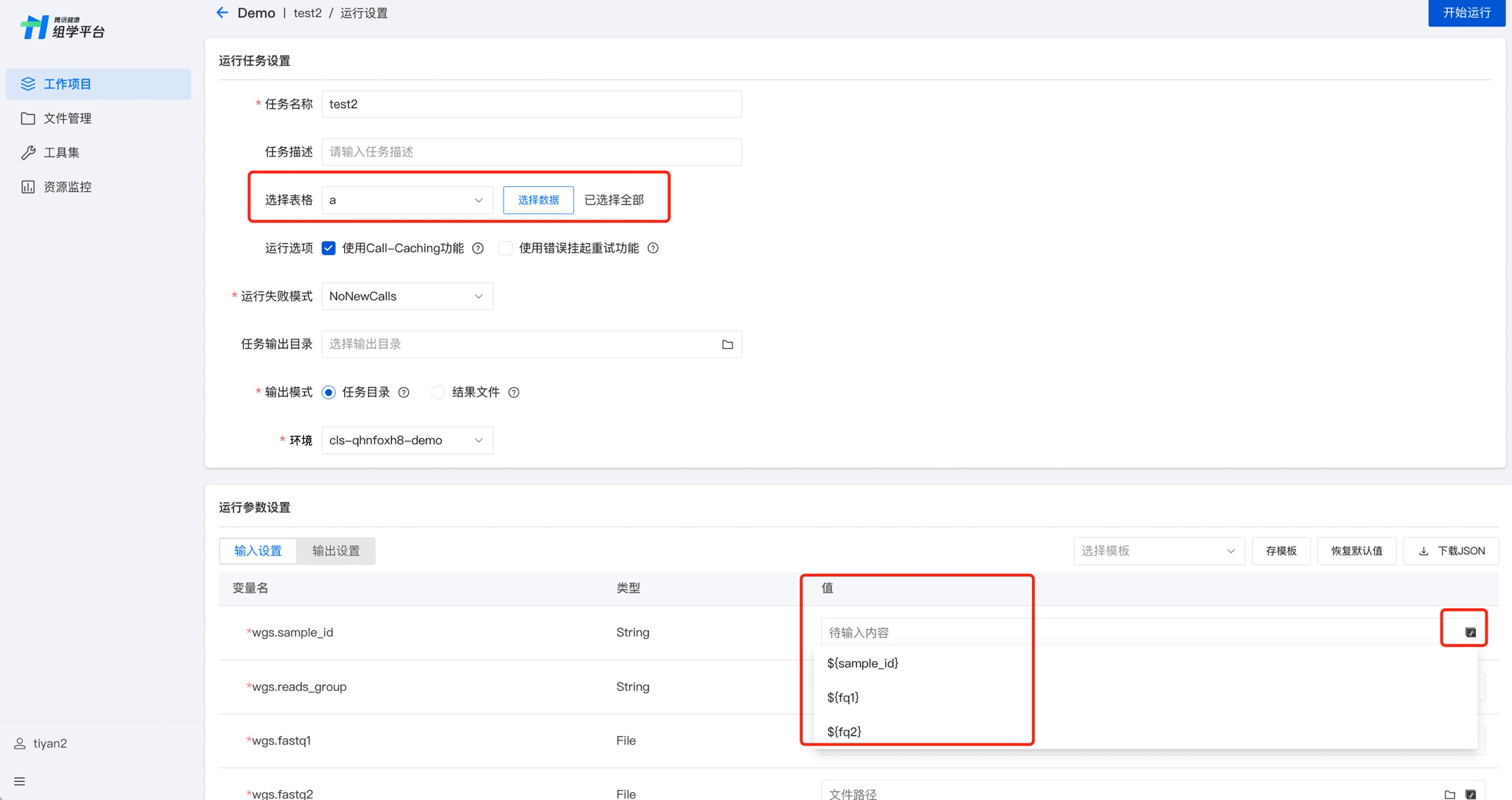Click Demo breadcrumb link
Viewport: 1512px width, 800px height.
256,13
